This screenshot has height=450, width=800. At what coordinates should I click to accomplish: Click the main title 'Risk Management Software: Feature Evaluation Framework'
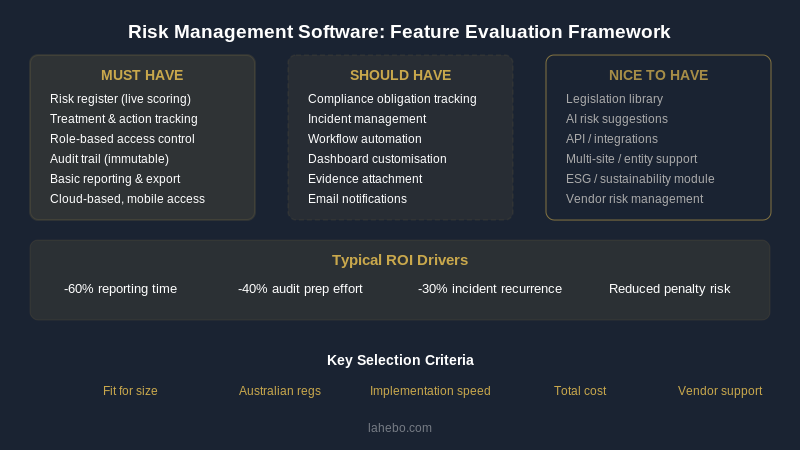click(399, 32)
